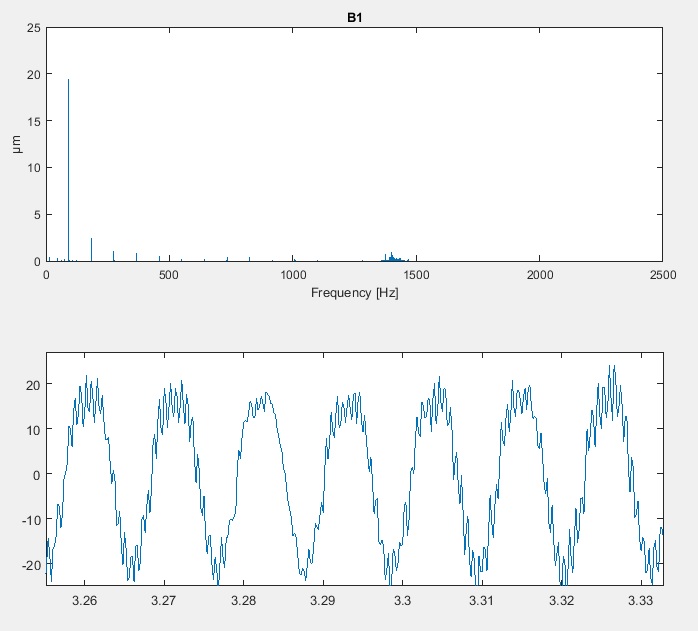Click the 3.31 time tick label
The height and width of the screenshot is (631, 698).
[482, 601]
